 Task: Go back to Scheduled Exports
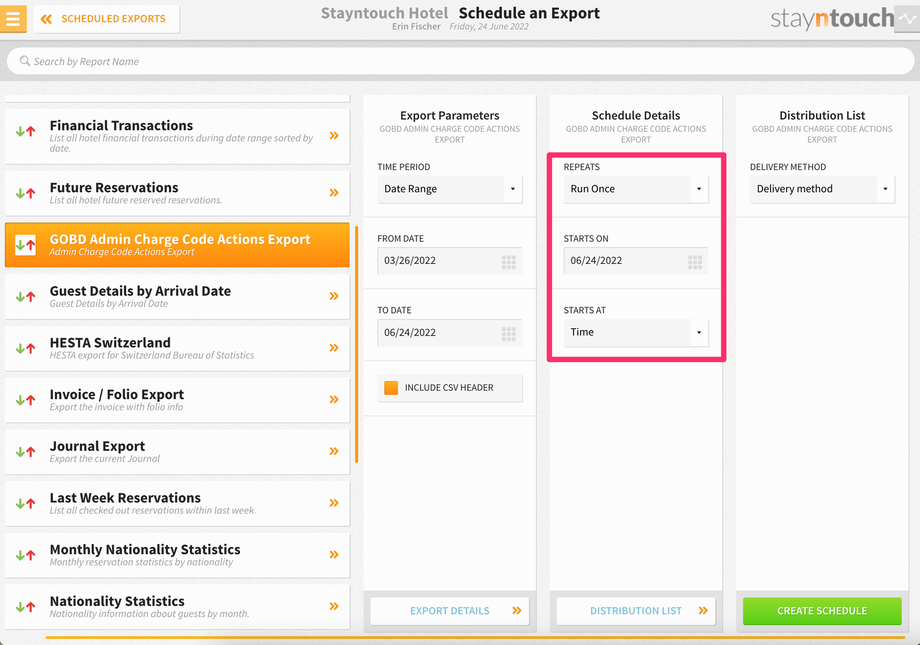tap(106, 19)
